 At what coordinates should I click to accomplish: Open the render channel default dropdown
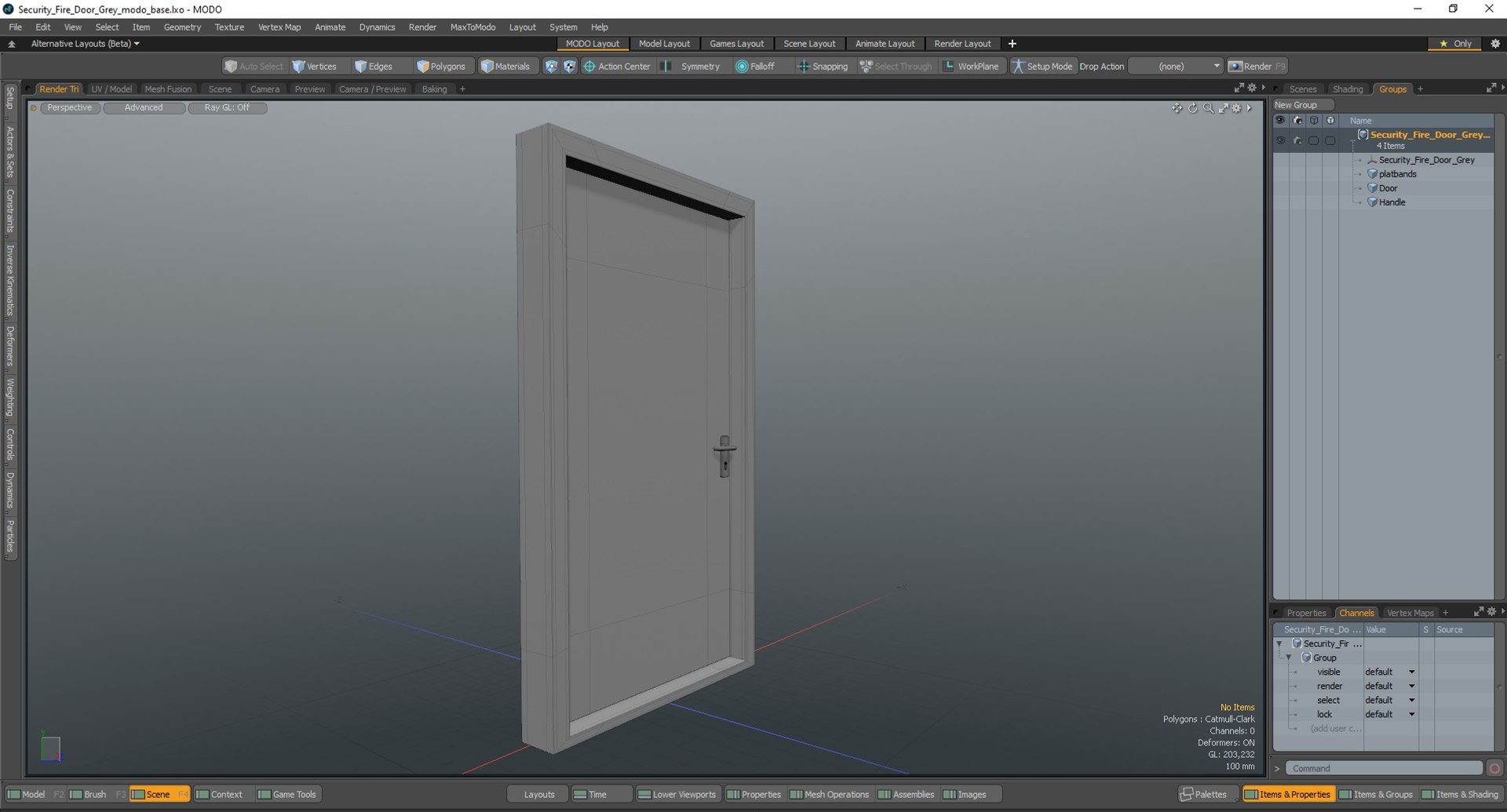coord(1389,686)
